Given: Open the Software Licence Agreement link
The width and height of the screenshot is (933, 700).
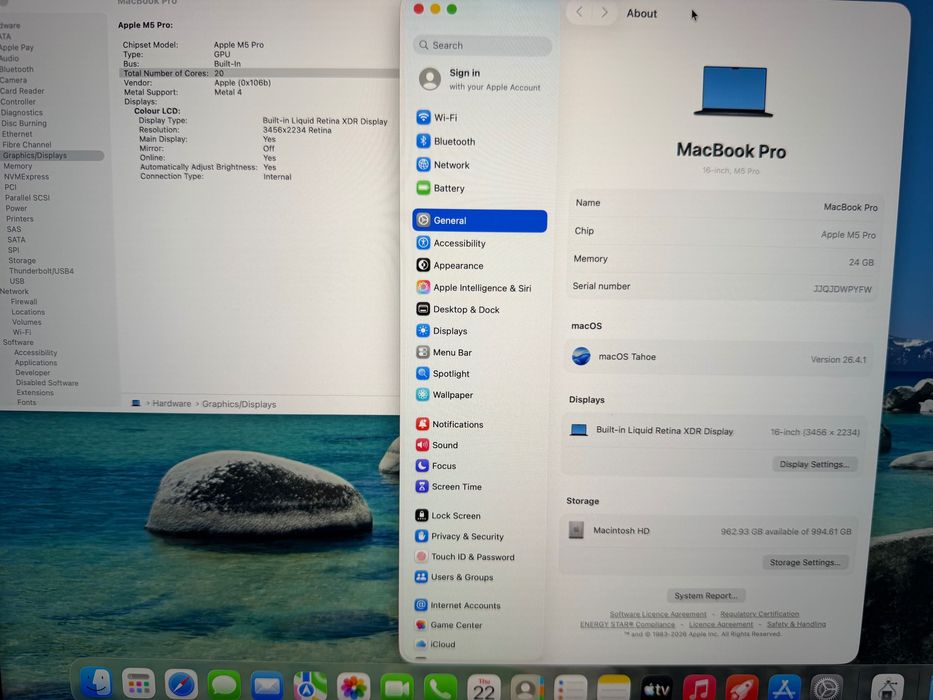Looking at the screenshot, I should point(658,614).
